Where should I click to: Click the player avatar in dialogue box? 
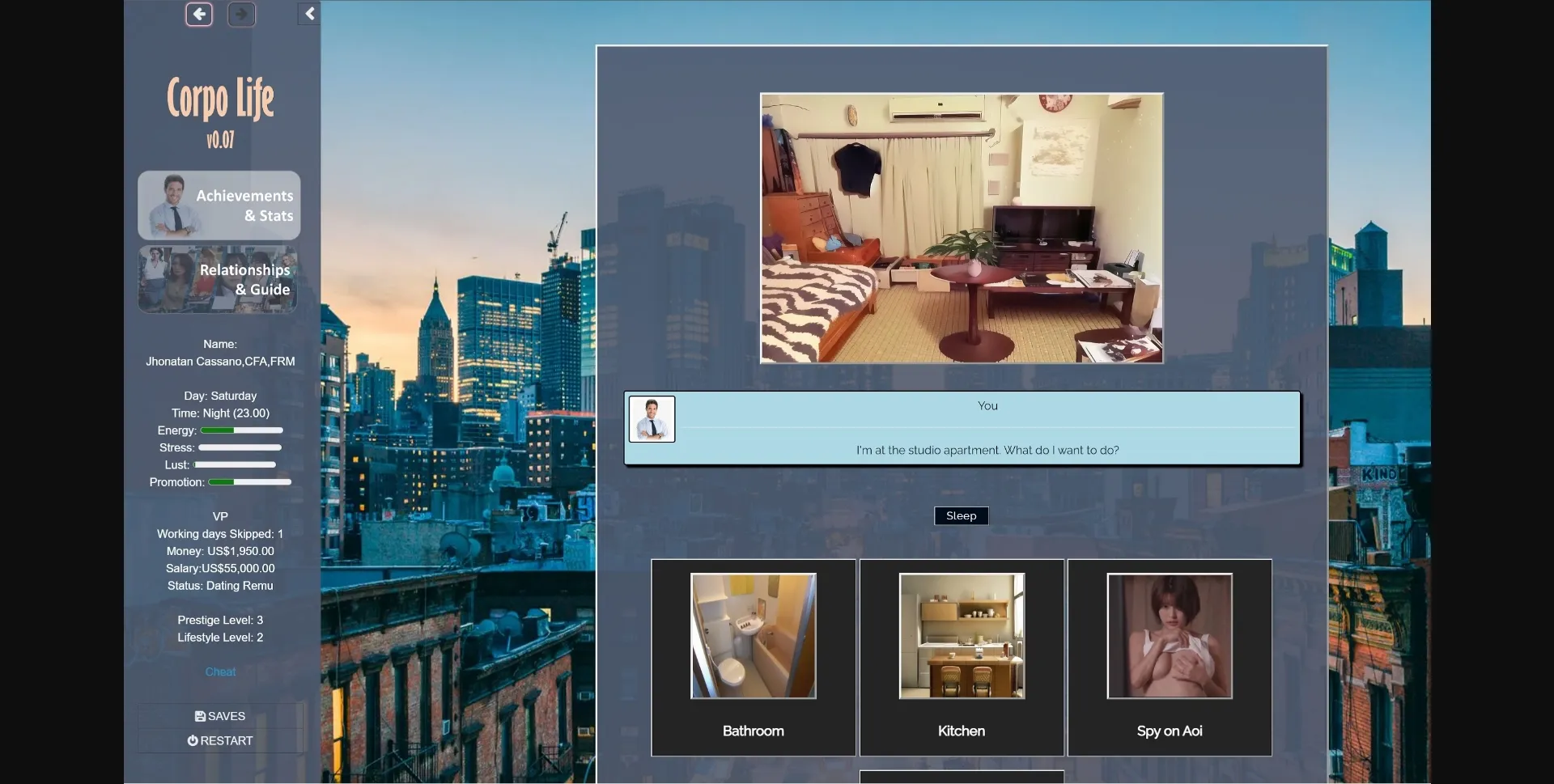(x=652, y=419)
